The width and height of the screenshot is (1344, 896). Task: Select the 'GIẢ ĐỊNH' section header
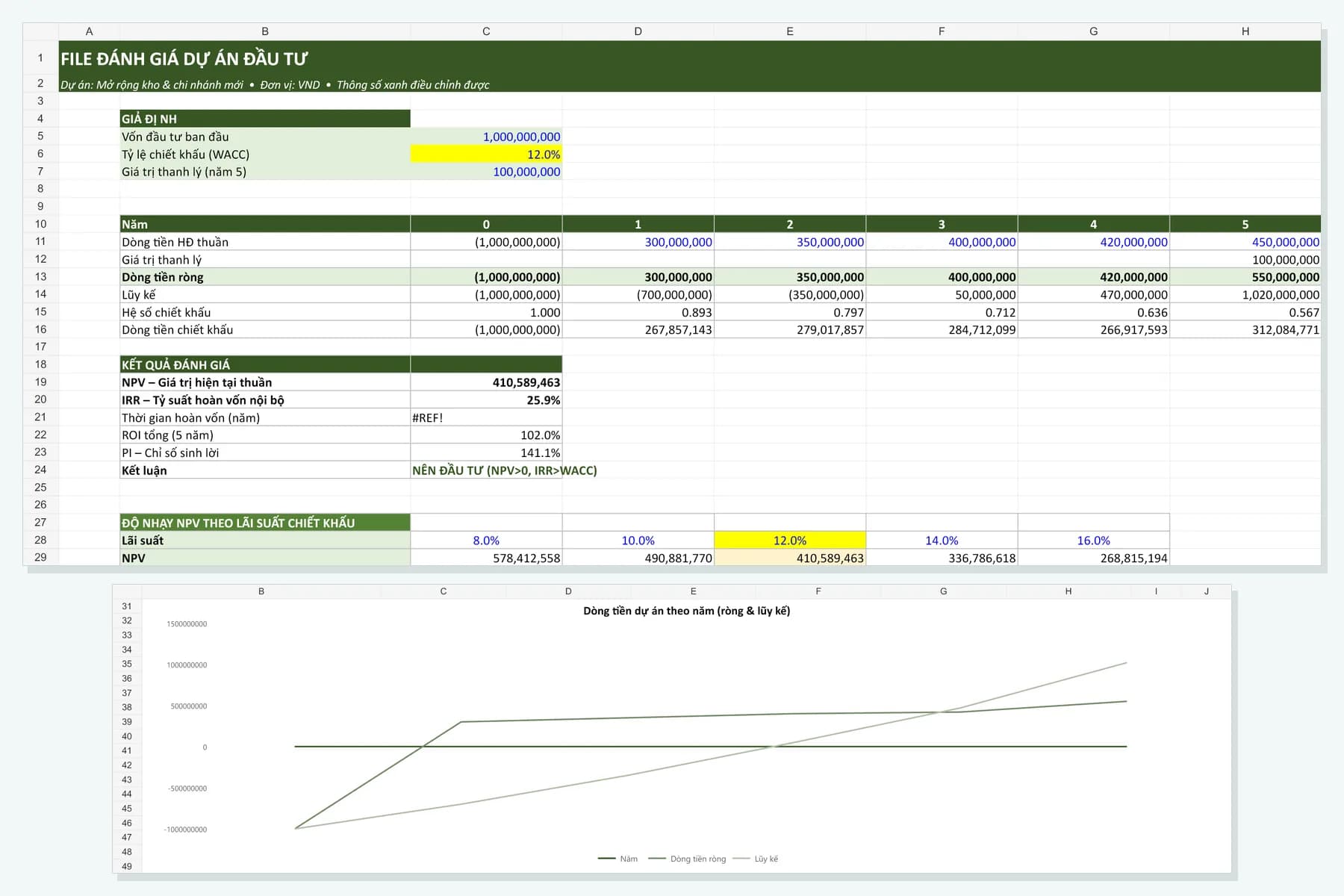[265, 119]
